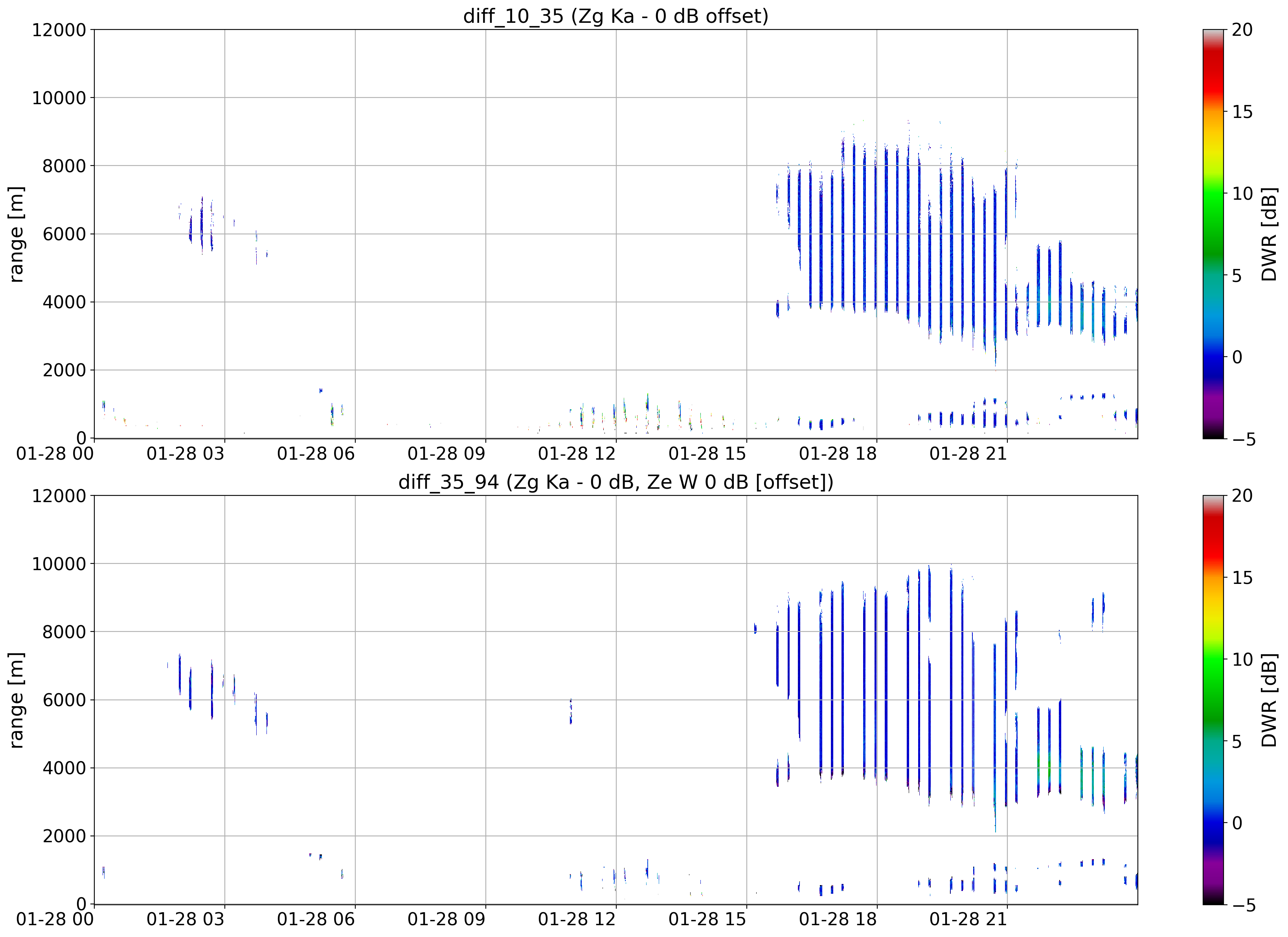Viewport: 1288px width, 937px height.
Task: Click the 2000 range tick on the diff_35_94 plot
Action: tap(64, 836)
